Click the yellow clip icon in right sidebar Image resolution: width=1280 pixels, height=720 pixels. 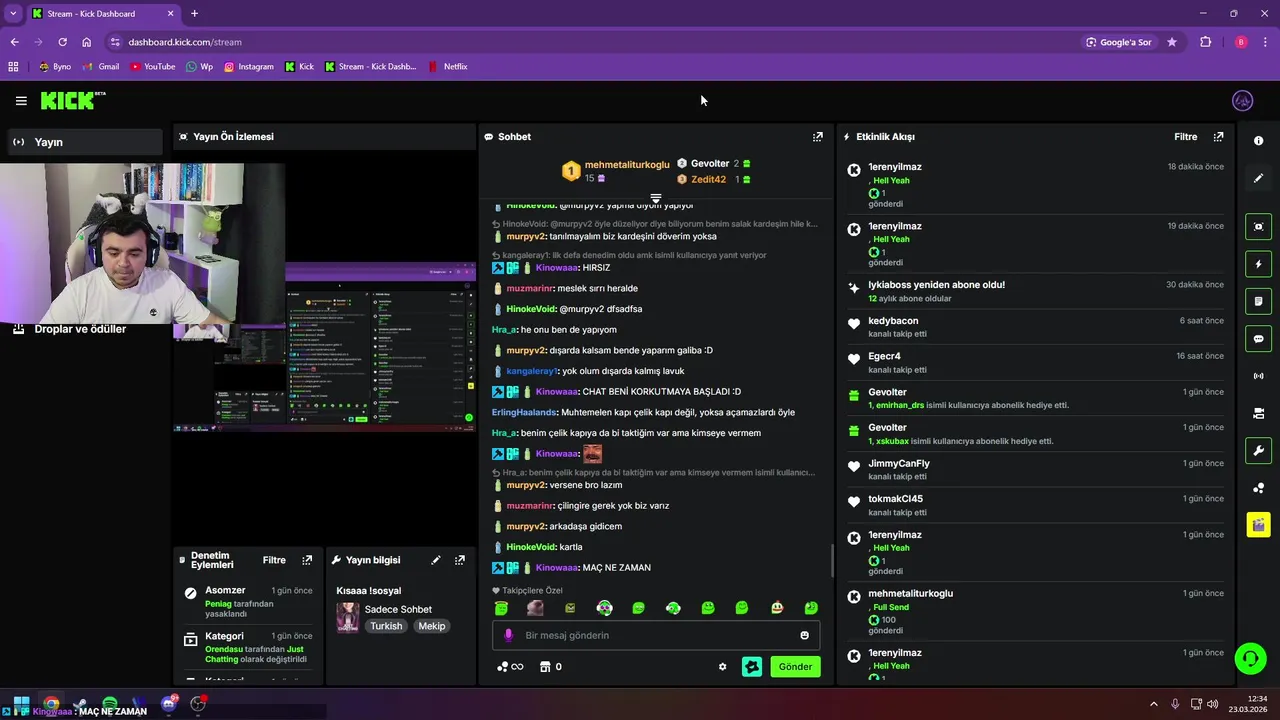coord(1258,525)
